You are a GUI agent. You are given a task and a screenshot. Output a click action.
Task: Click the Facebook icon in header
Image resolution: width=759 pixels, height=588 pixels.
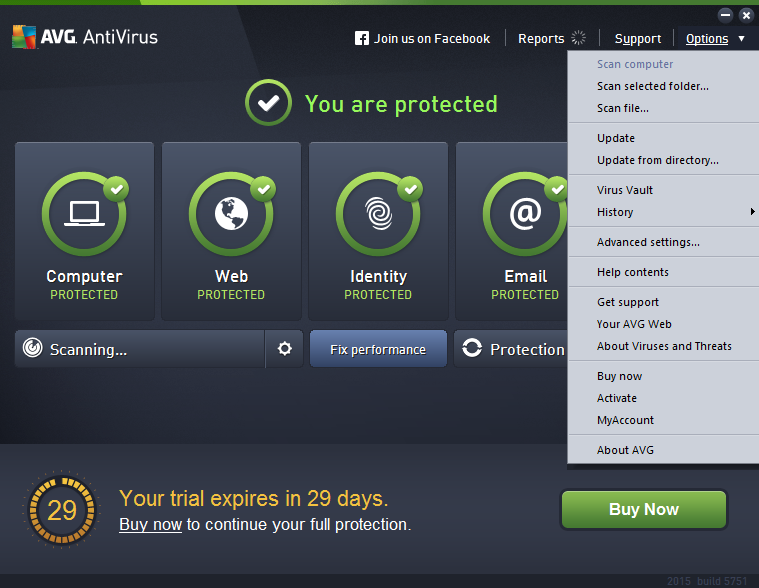click(362, 38)
